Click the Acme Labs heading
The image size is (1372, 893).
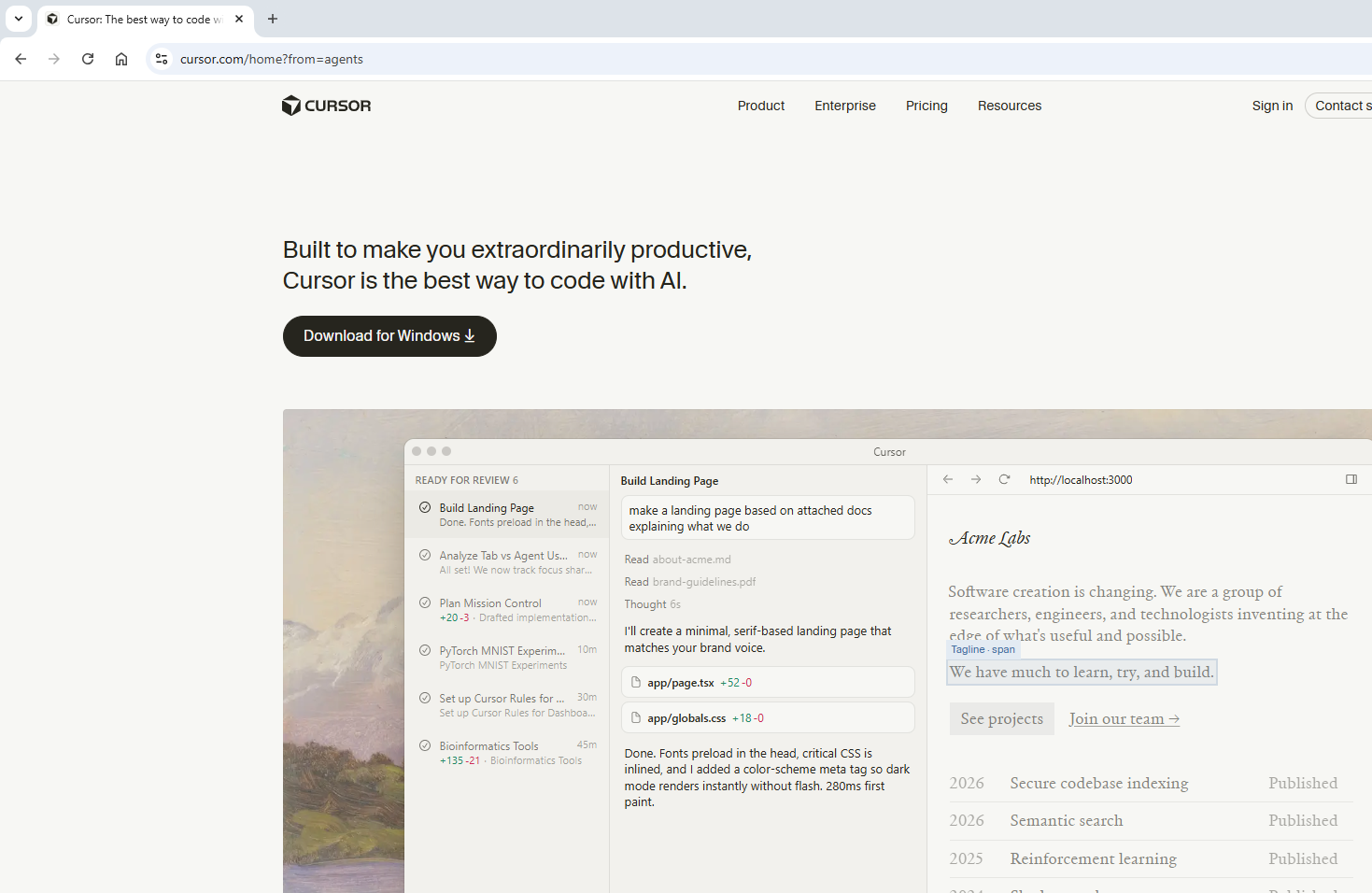click(989, 538)
